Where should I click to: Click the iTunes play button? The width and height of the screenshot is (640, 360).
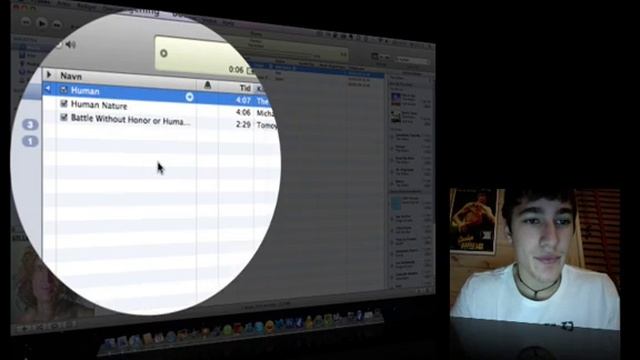[42, 23]
